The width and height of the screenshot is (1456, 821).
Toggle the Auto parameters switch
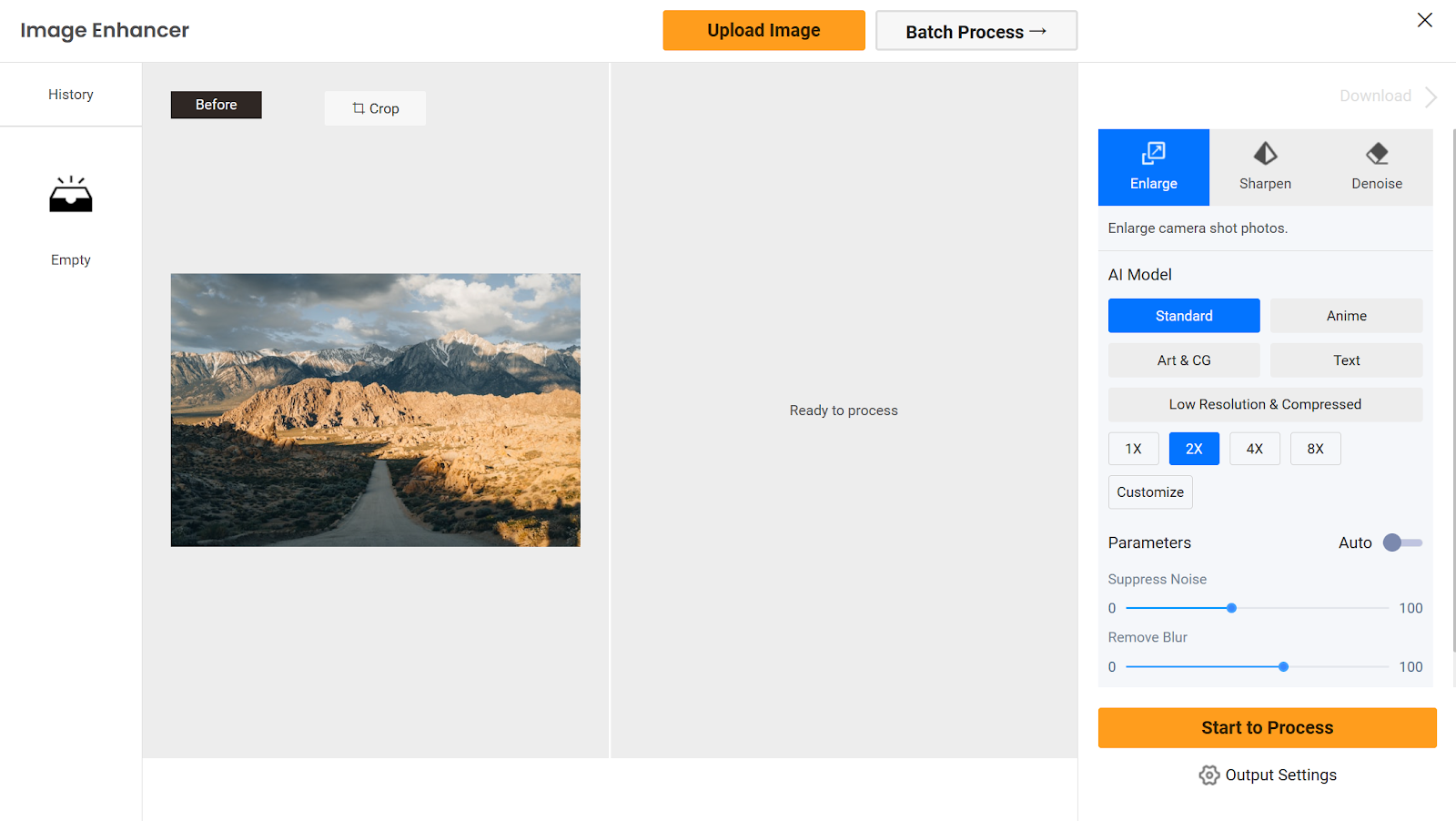(x=1402, y=542)
